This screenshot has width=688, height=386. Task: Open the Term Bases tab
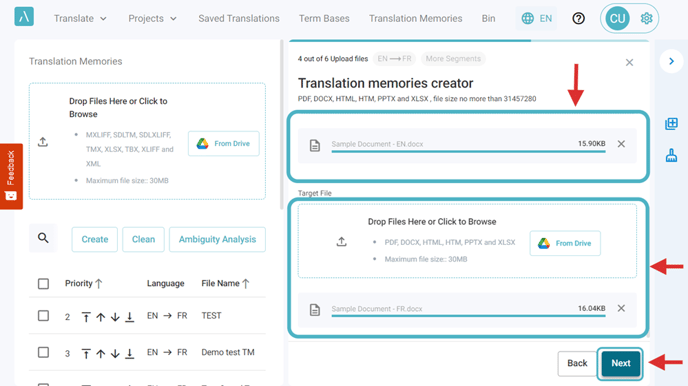(x=324, y=18)
